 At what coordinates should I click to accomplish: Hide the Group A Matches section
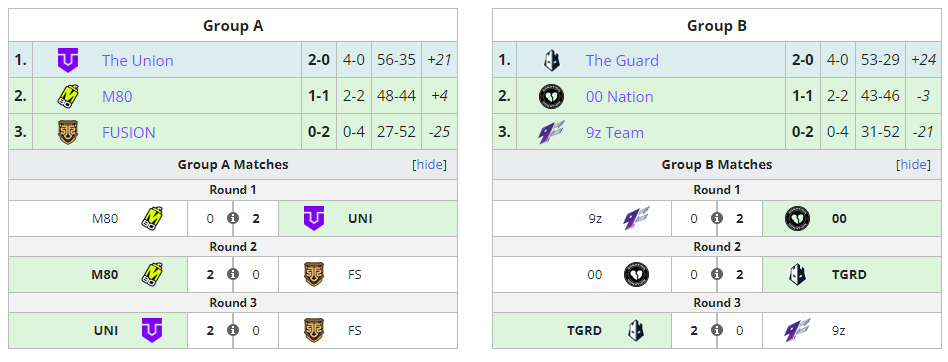430,164
